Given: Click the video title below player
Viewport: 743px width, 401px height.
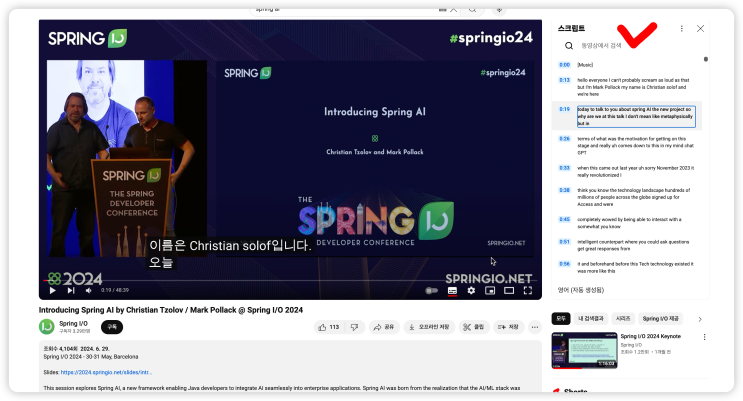Looking at the screenshot, I should (171, 310).
